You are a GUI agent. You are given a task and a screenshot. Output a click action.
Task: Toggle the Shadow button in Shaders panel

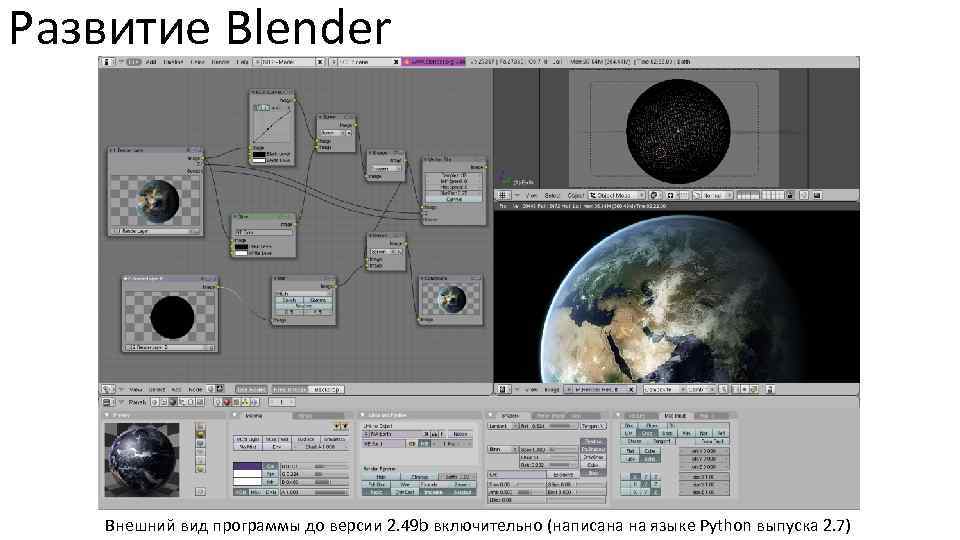(x=593, y=441)
